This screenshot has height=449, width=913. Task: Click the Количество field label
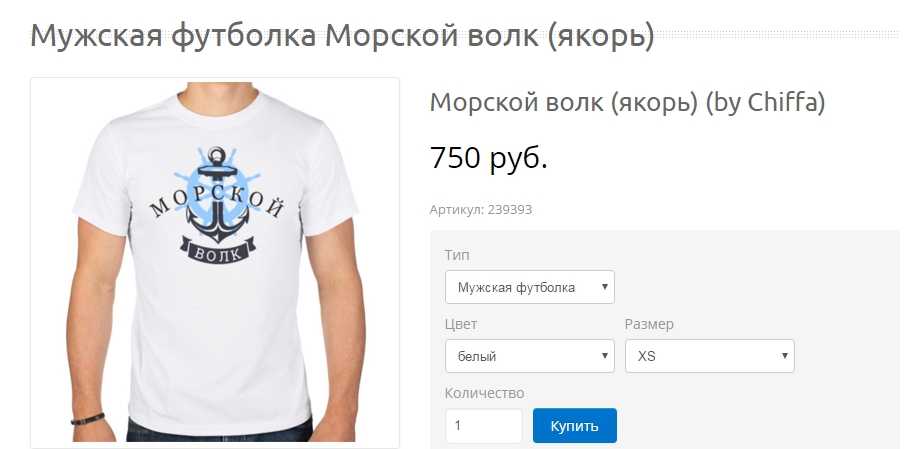pyautogui.click(x=484, y=393)
